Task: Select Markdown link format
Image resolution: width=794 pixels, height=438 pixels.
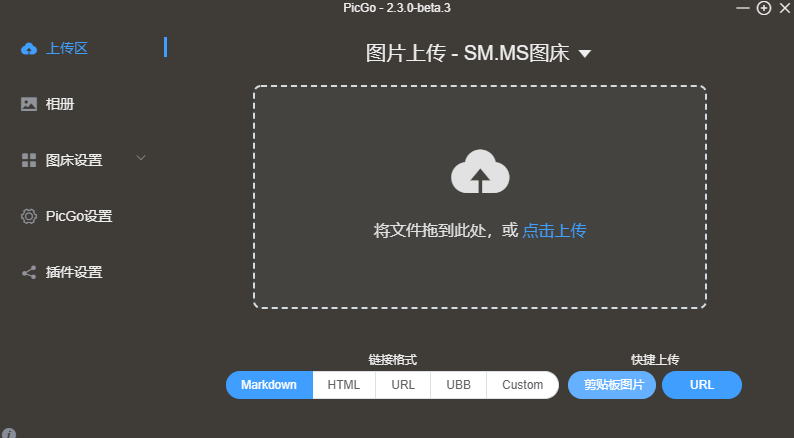Action: [x=269, y=385]
